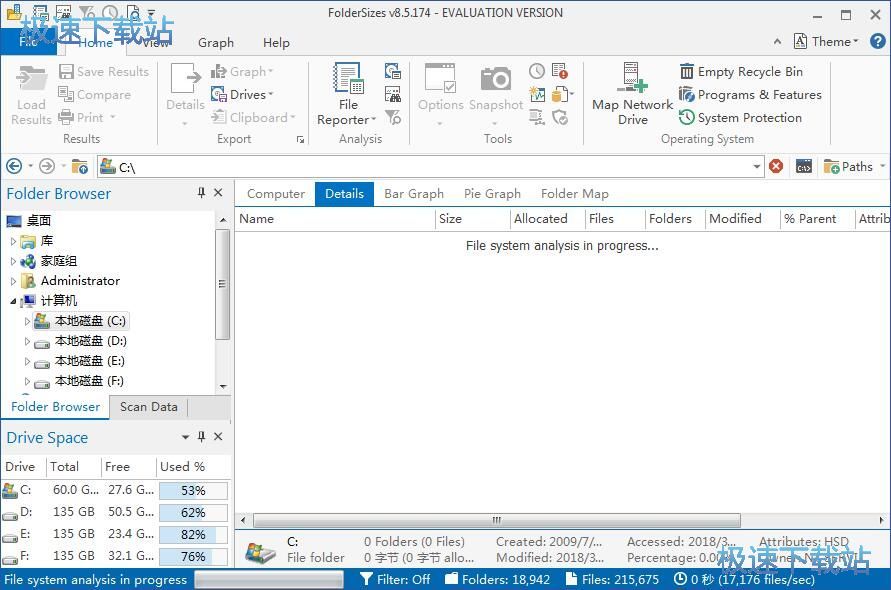
Task: Open the Theme dropdown menu
Action: (827, 42)
